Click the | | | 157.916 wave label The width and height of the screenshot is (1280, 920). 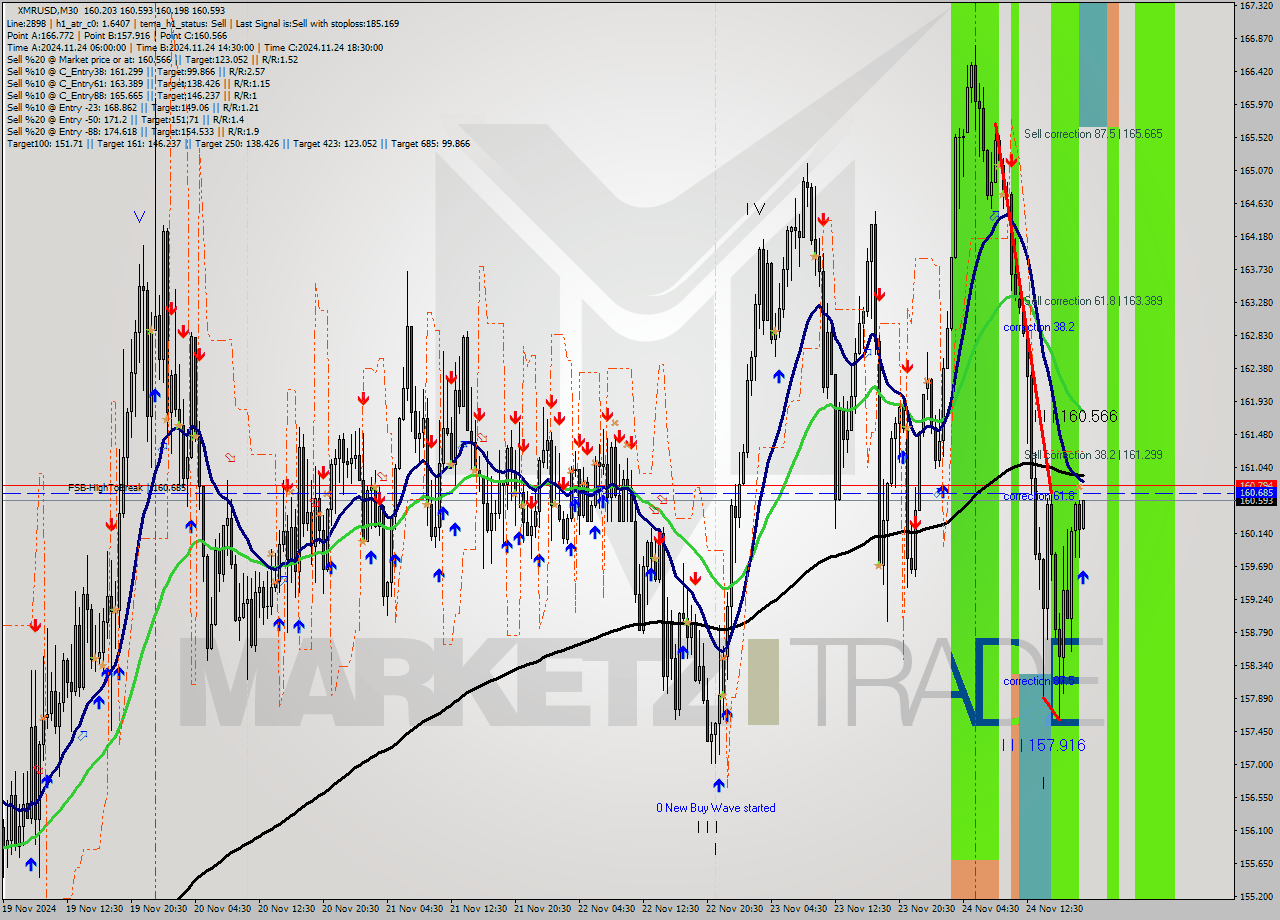coord(1043,745)
